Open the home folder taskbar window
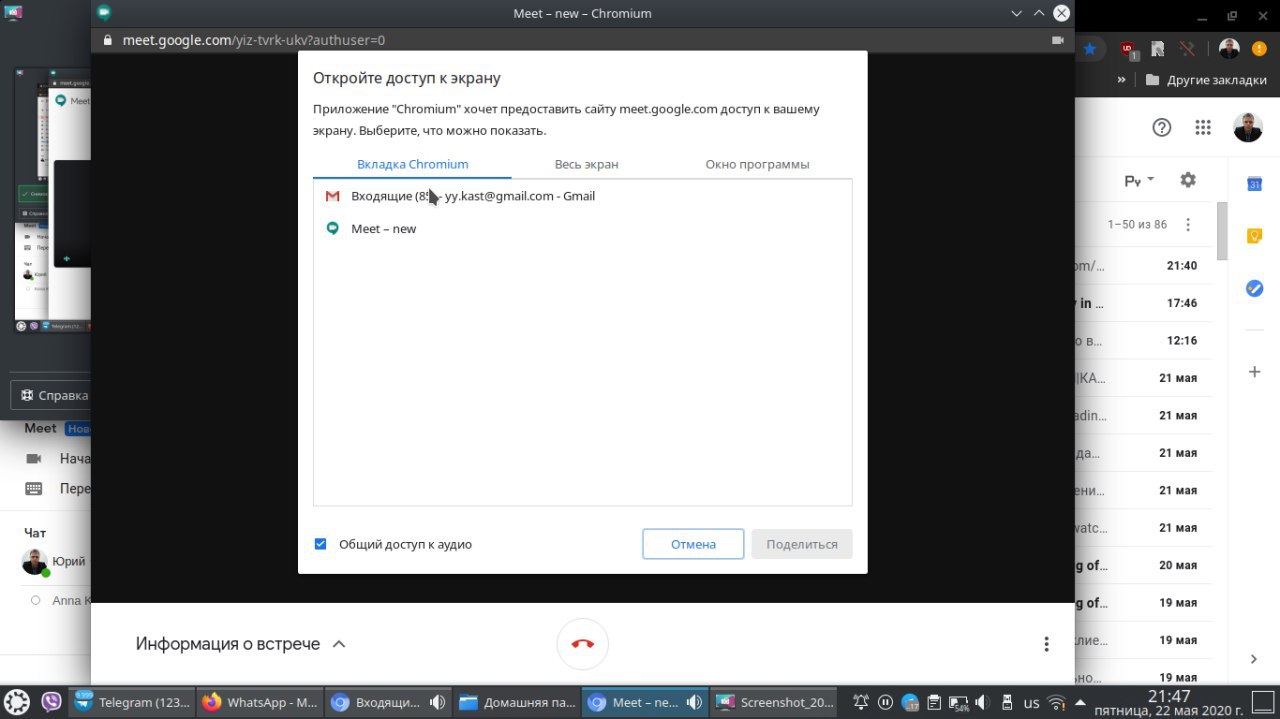Image resolution: width=1280 pixels, height=719 pixels. (x=517, y=702)
